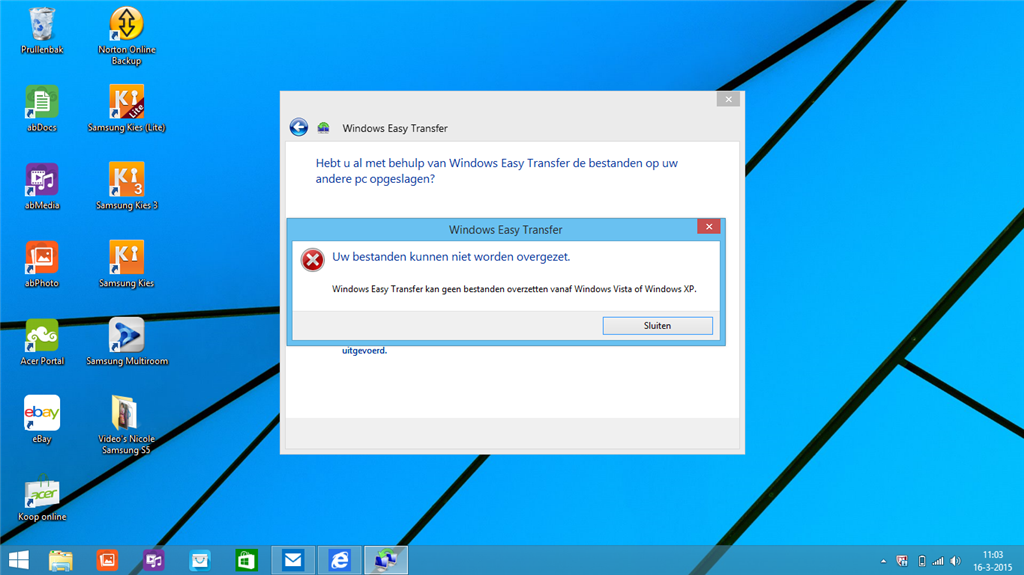Click error dialog title bar 'Windows Easy Transfer'
Image resolution: width=1024 pixels, height=575 pixels.
pos(505,230)
